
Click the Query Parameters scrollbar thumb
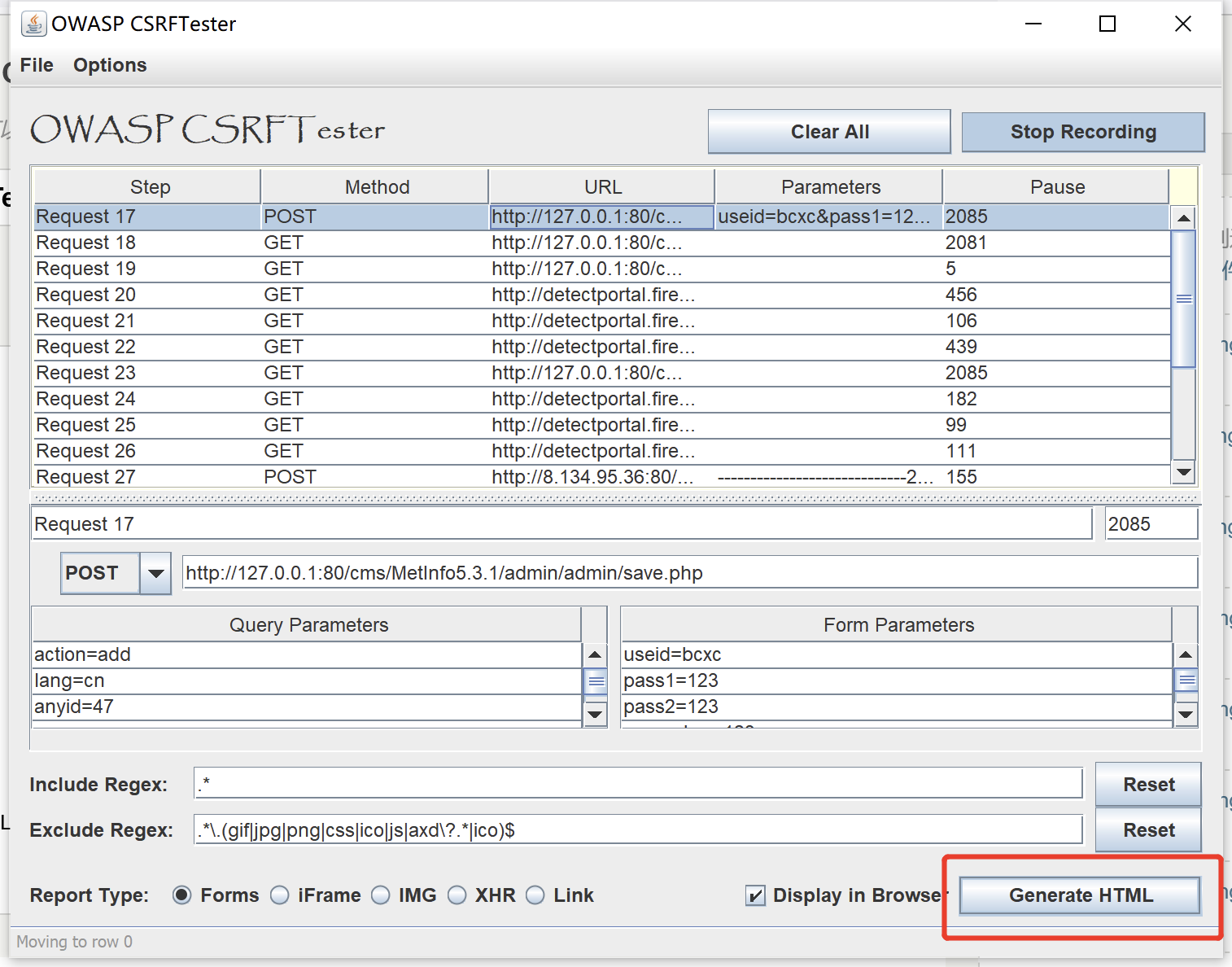596,680
